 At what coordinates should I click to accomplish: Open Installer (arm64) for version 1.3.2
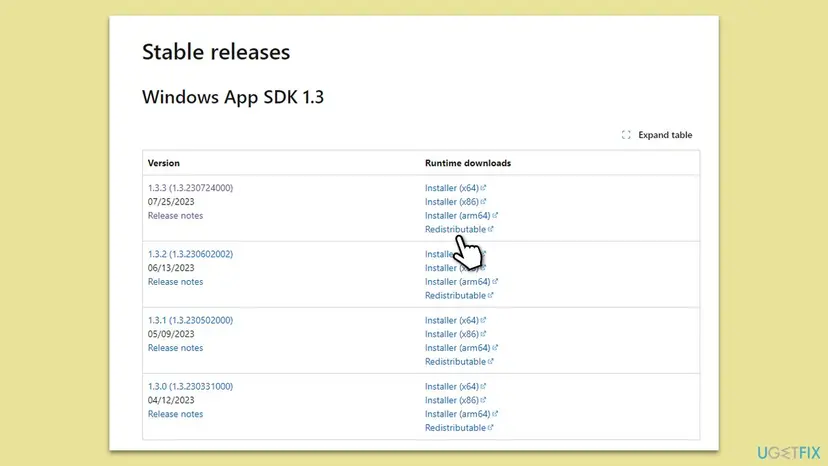click(x=457, y=281)
